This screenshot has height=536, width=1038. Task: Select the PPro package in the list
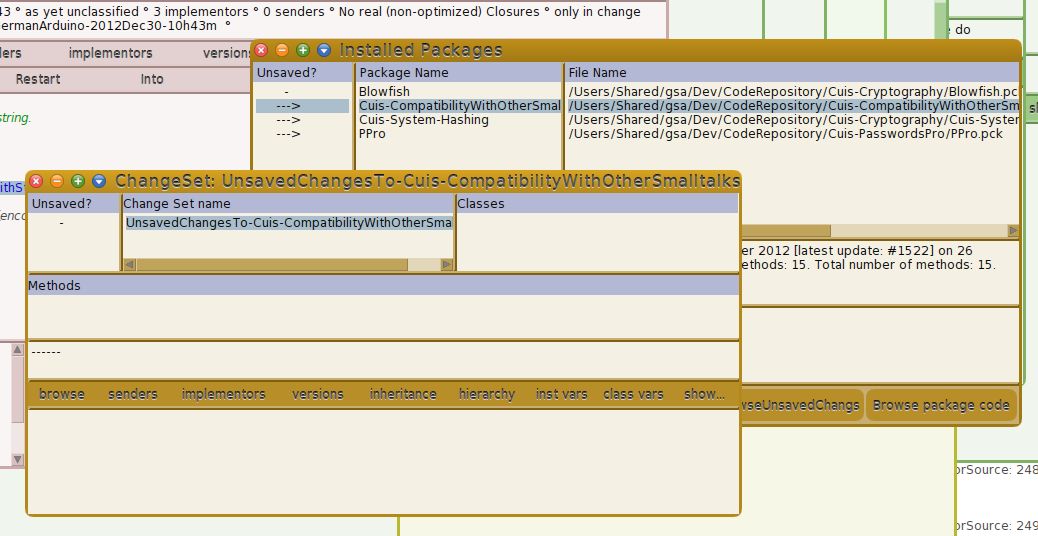372,134
